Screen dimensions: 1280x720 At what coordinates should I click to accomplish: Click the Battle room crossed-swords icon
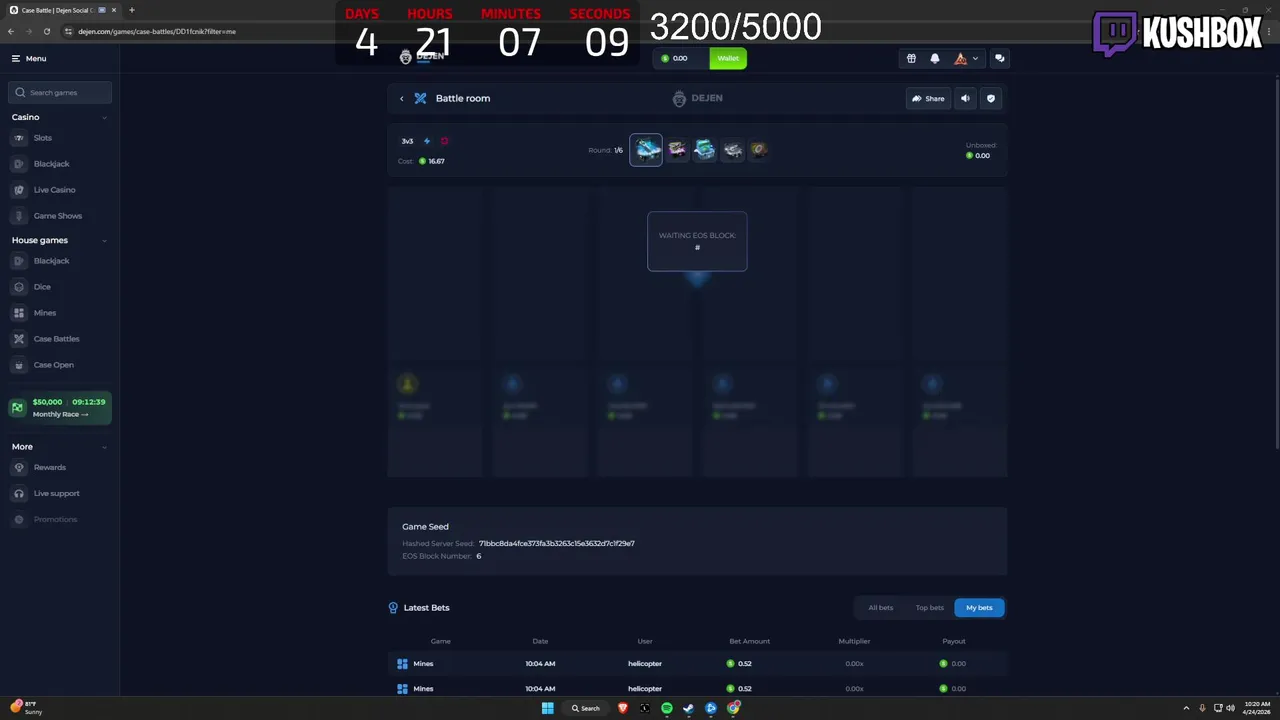[420, 99]
